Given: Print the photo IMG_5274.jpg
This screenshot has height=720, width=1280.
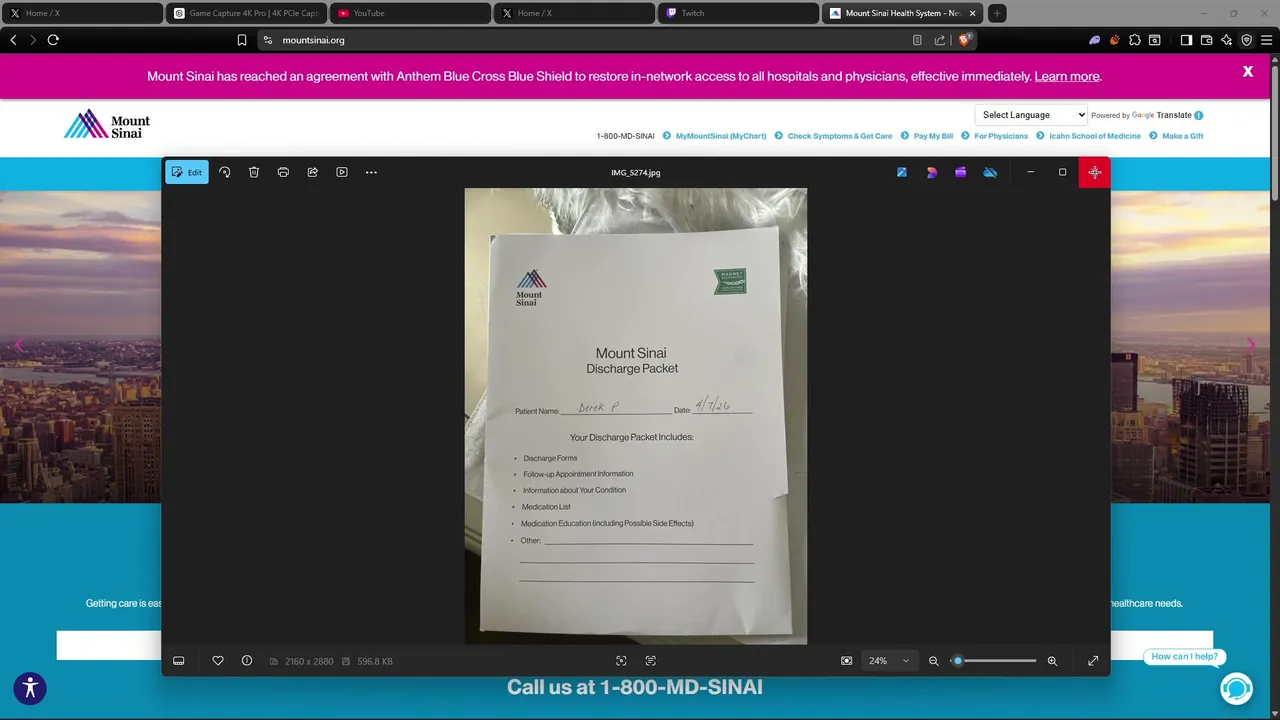Looking at the screenshot, I should coord(283,172).
